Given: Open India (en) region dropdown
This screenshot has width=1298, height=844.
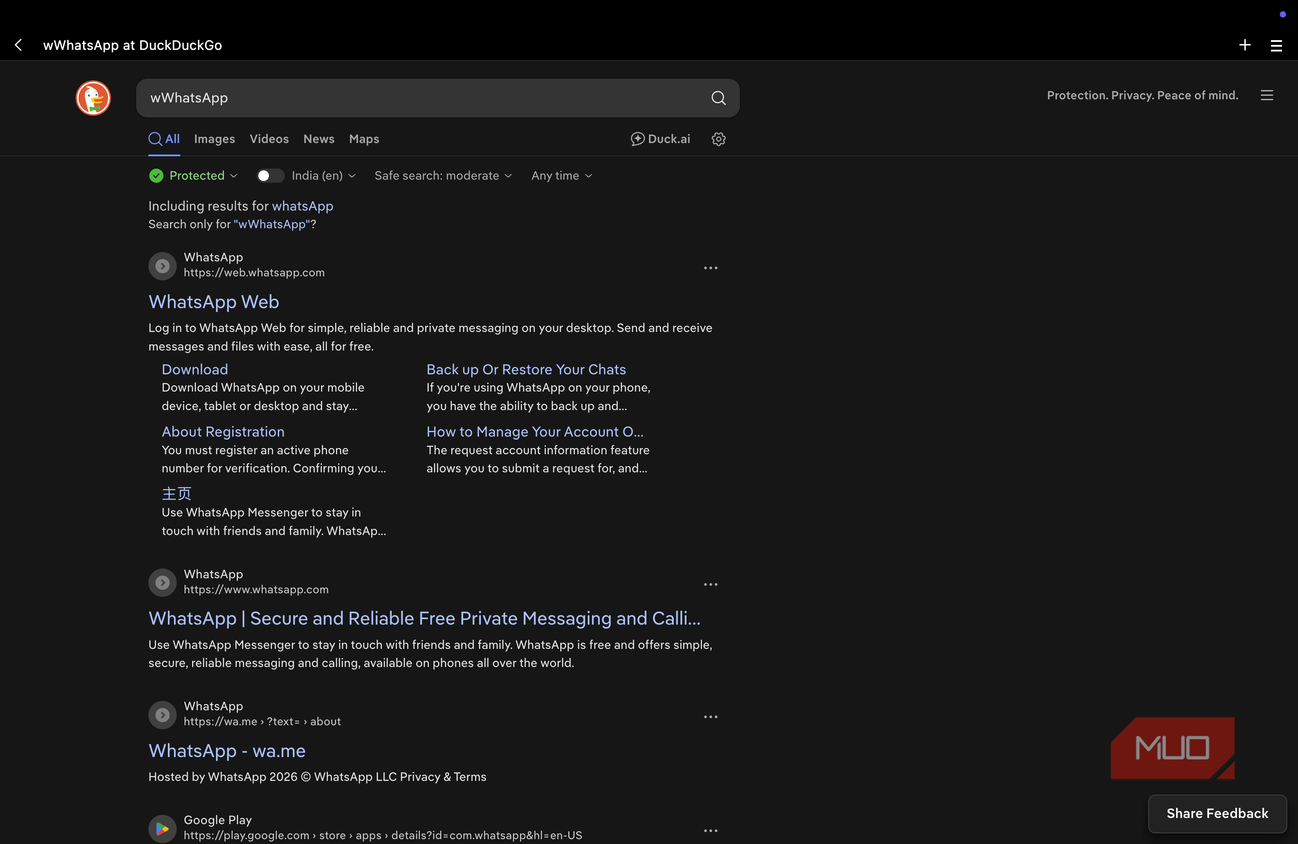Looking at the screenshot, I should (x=324, y=176).
